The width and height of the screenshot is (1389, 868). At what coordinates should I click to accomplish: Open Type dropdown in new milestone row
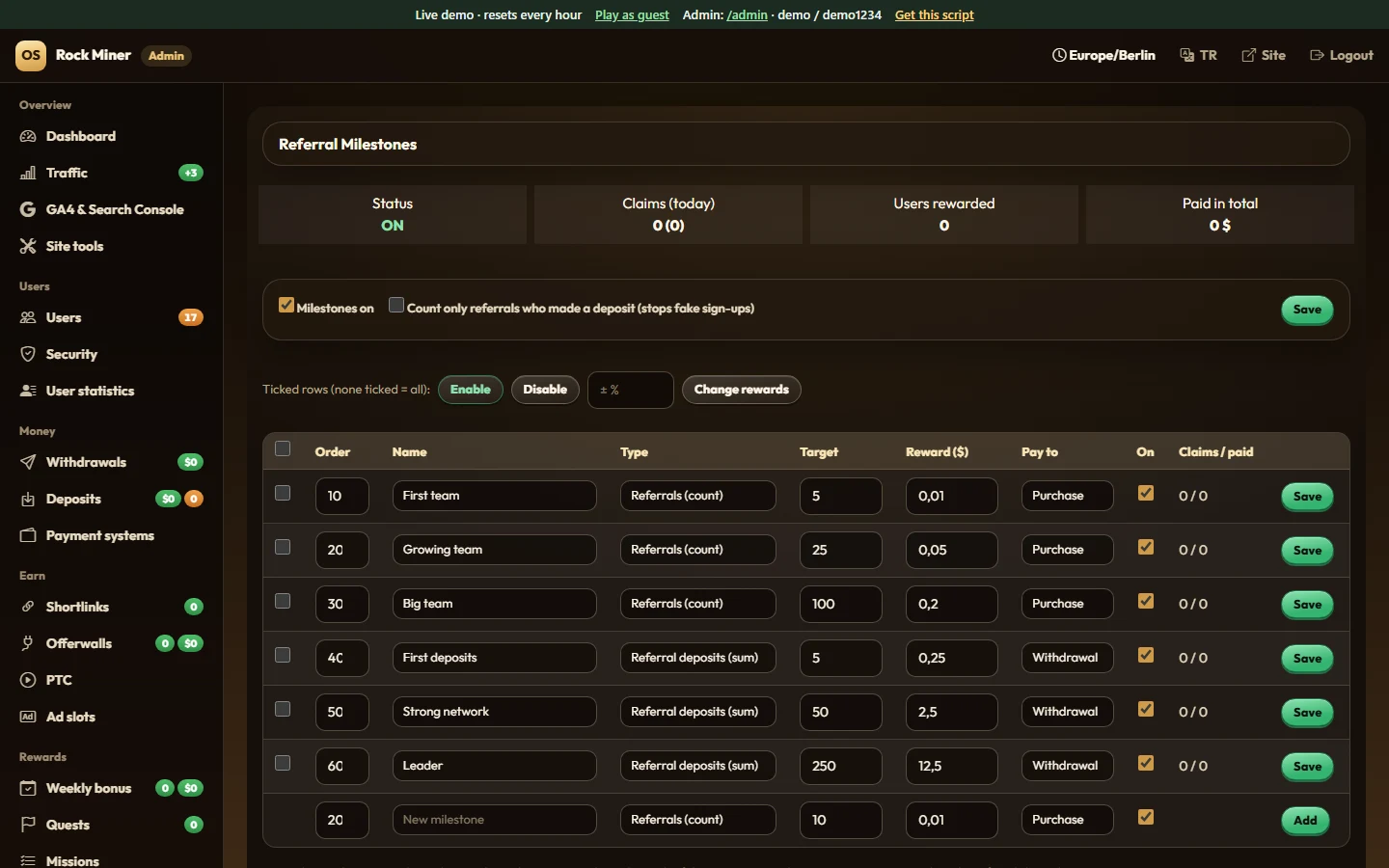click(697, 820)
